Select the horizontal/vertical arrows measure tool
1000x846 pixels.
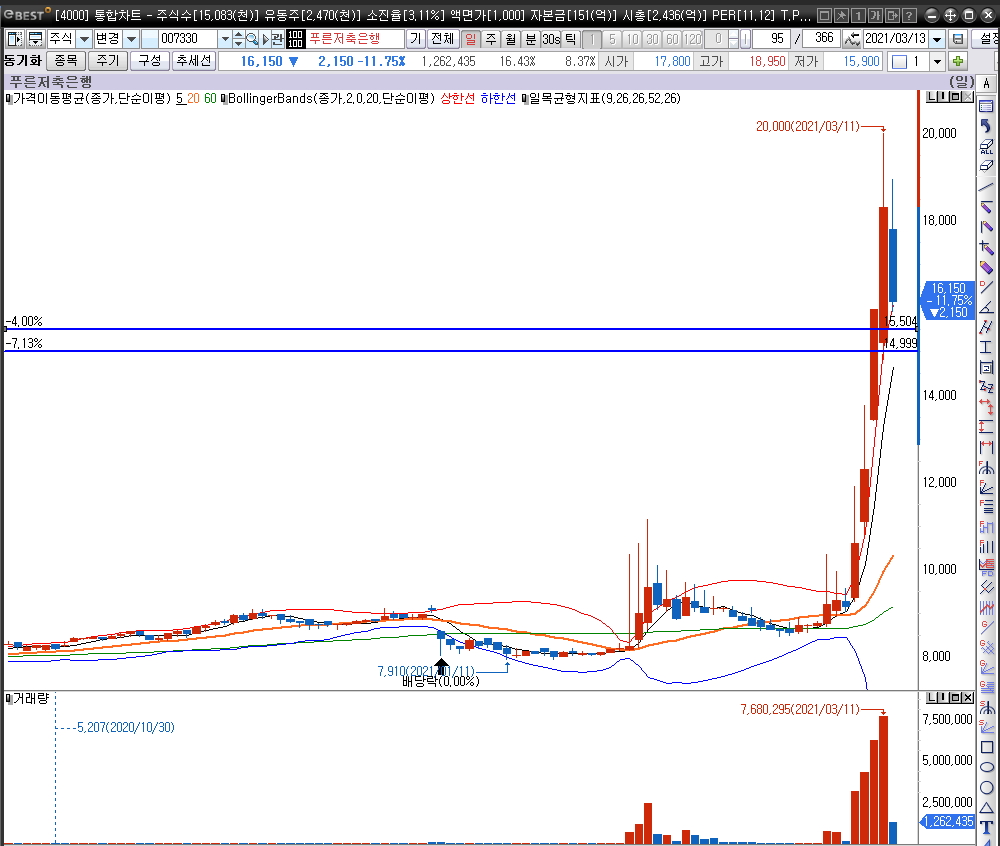[x=986, y=406]
